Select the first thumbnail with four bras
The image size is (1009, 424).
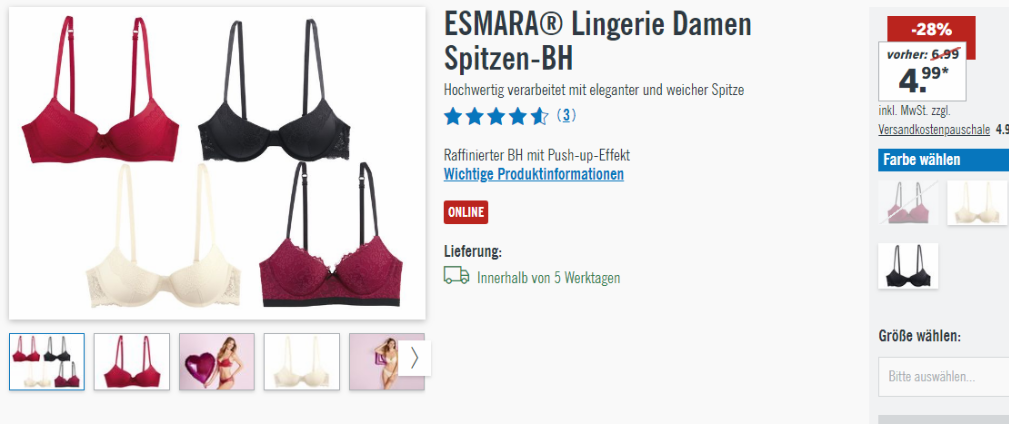[x=47, y=362]
